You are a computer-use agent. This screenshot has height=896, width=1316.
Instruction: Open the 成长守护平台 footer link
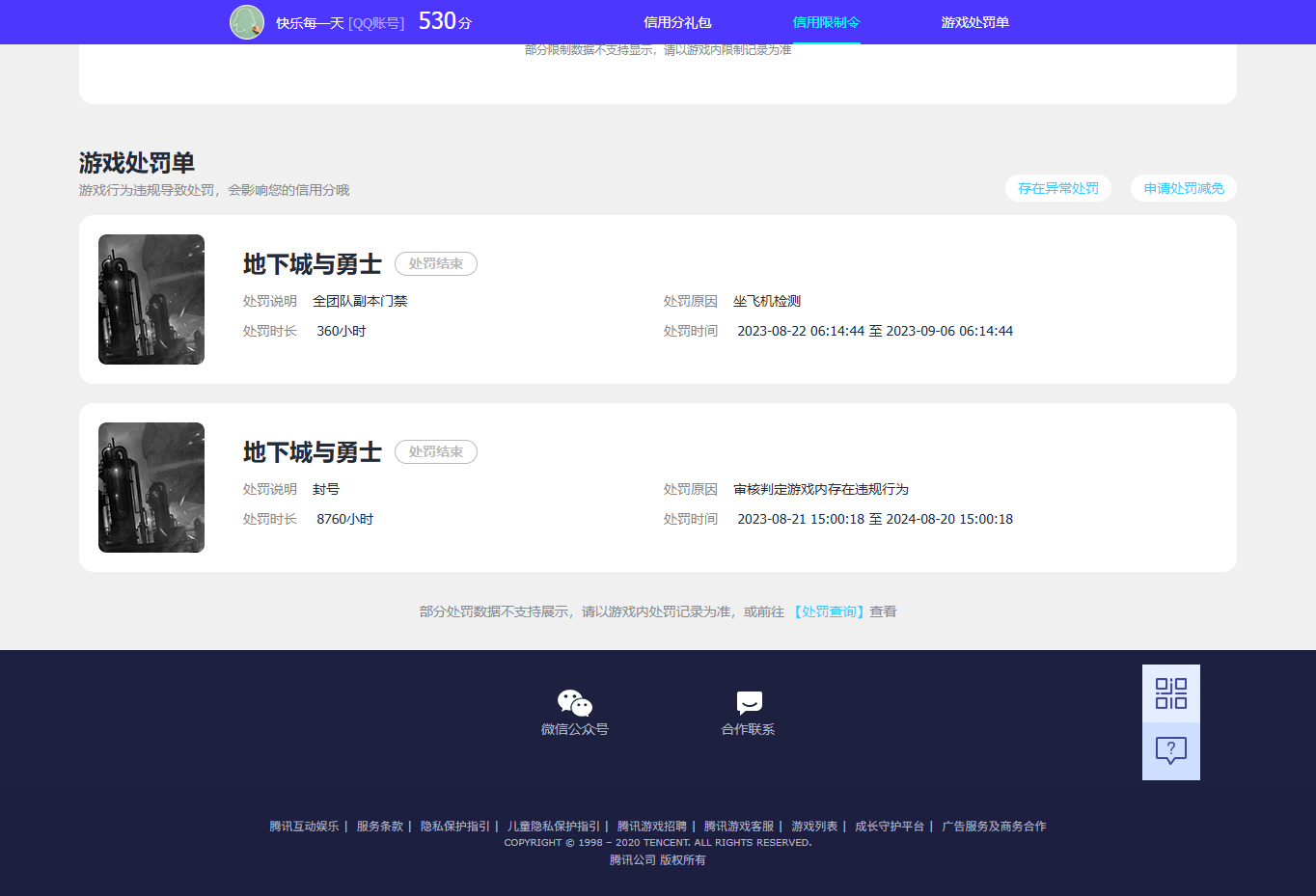889,827
